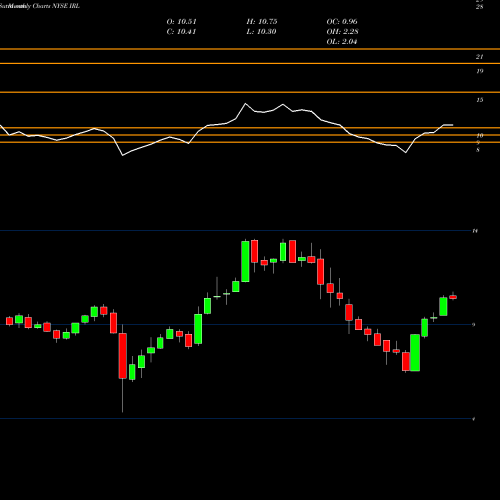Click the 'OC: 0.96' reading
This screenshot has height=500, width=500.
342,22
